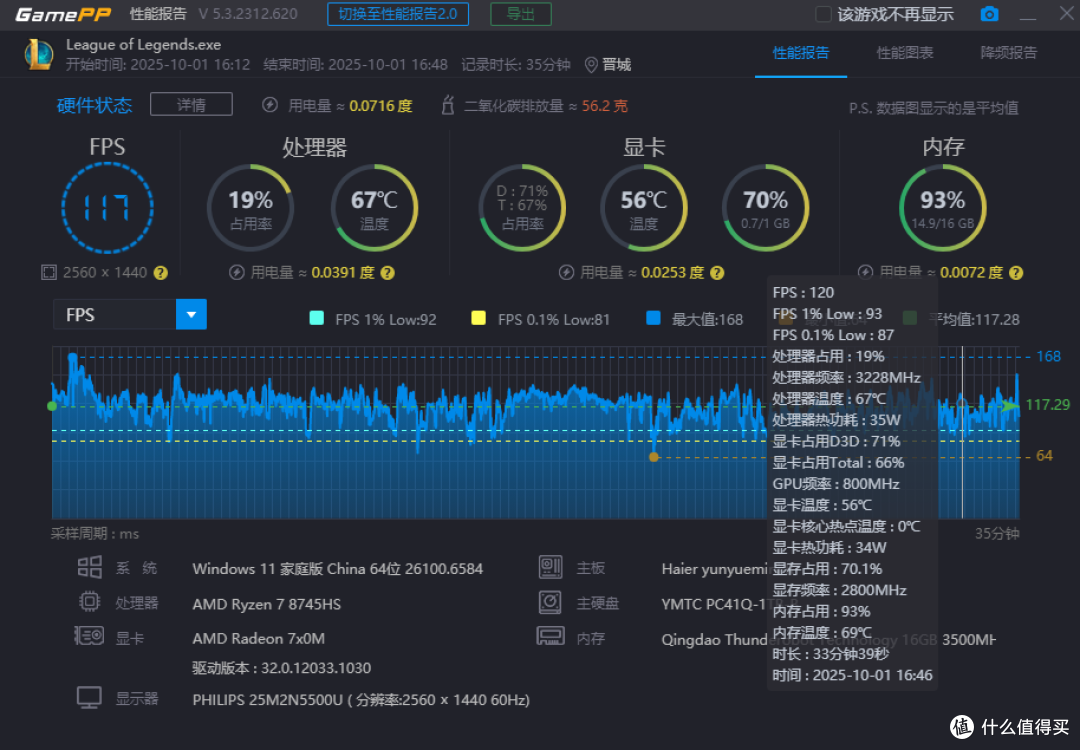Click the CPU usage 19% gauge
Viewport: 1080px width, 750px height.
point(251,208)
